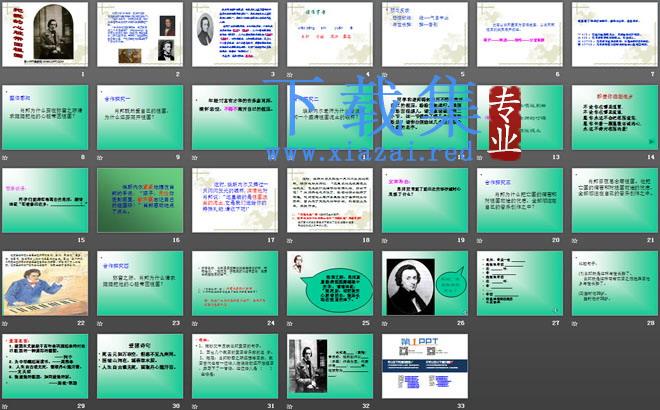Select slide 25 with green speech bubble
The image size is (660, 410).
coord(330,283)
